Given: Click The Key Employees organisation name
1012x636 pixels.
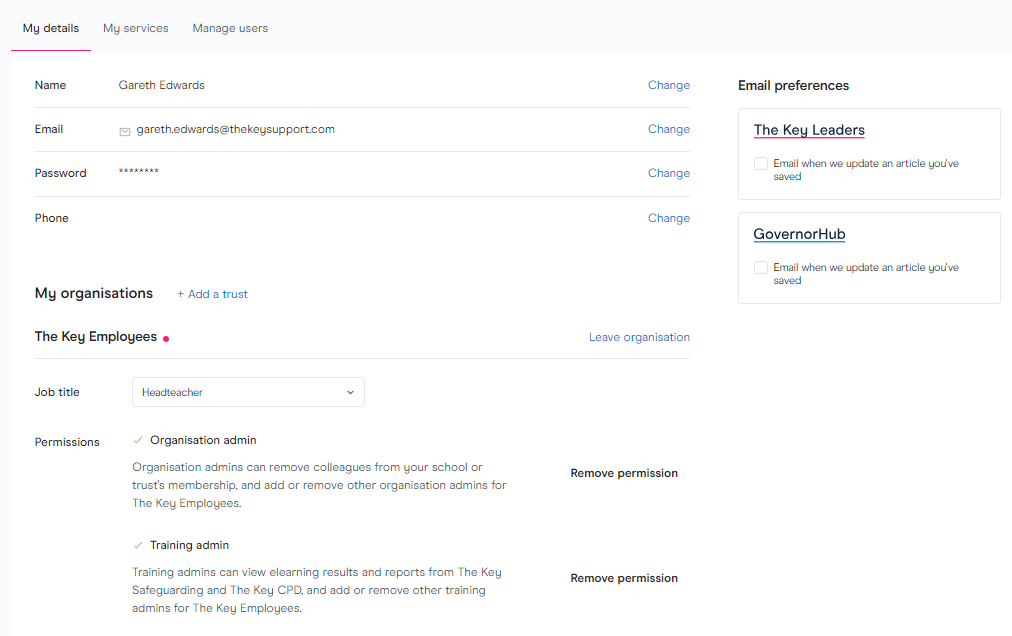Looking at the screenshot, I should [x=96, y=337].
